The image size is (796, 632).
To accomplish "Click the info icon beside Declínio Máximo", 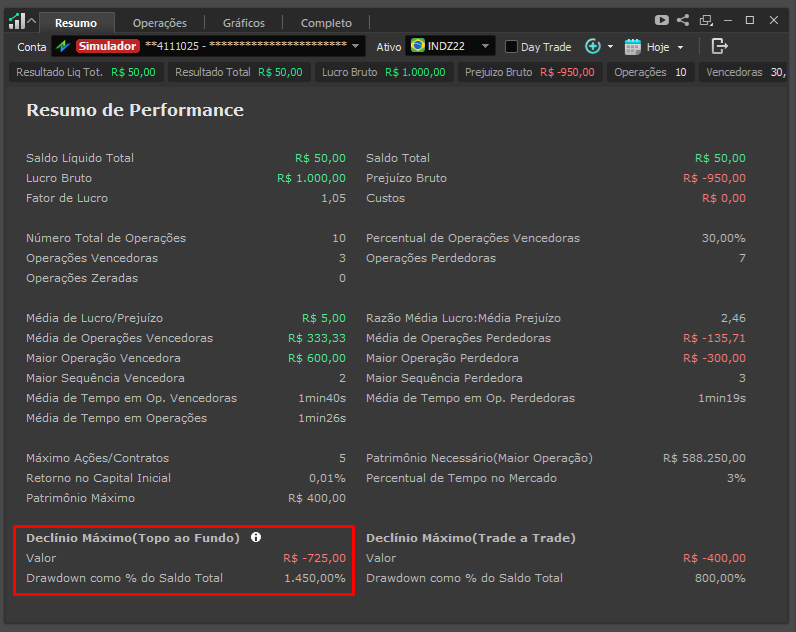I will 256,537.
